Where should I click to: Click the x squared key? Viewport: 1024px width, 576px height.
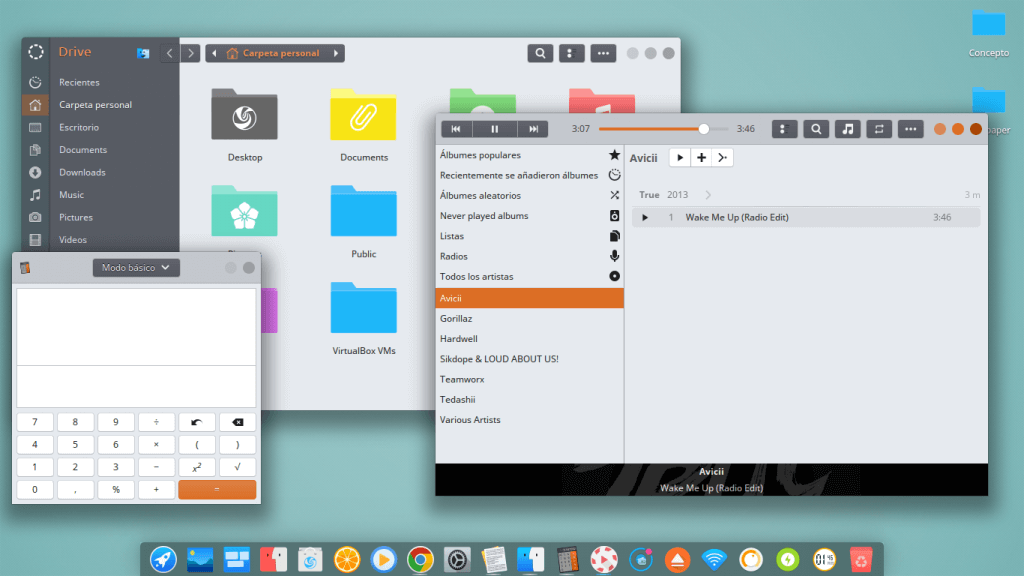197,467
